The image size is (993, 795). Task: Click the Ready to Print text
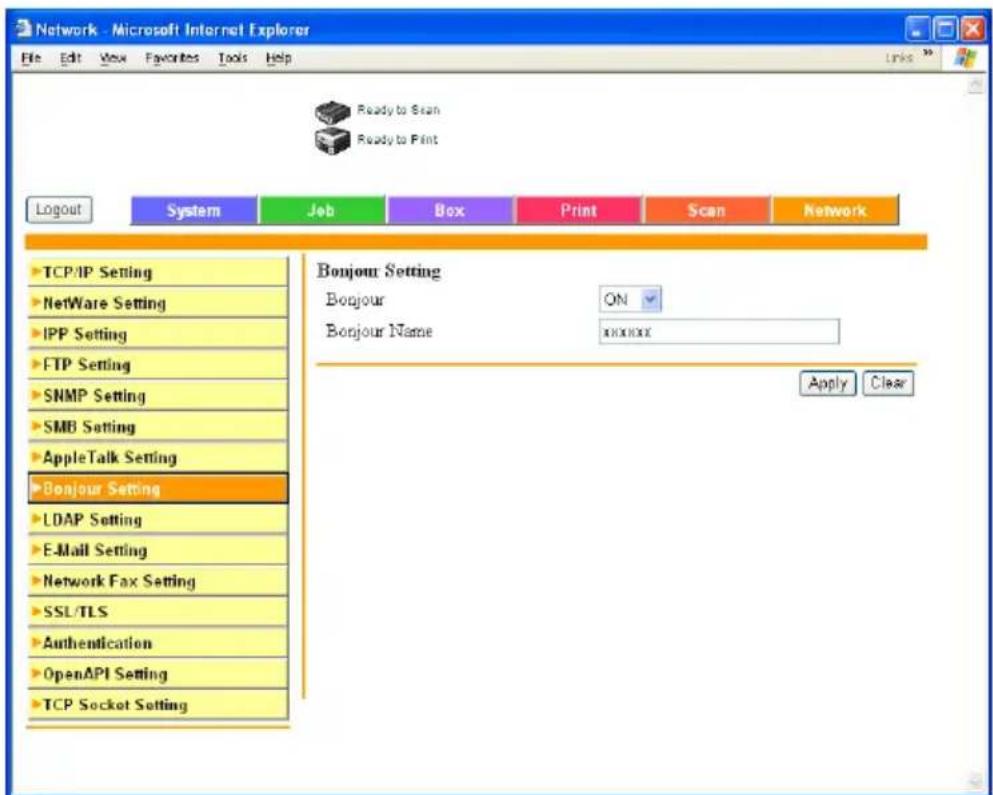397,139
